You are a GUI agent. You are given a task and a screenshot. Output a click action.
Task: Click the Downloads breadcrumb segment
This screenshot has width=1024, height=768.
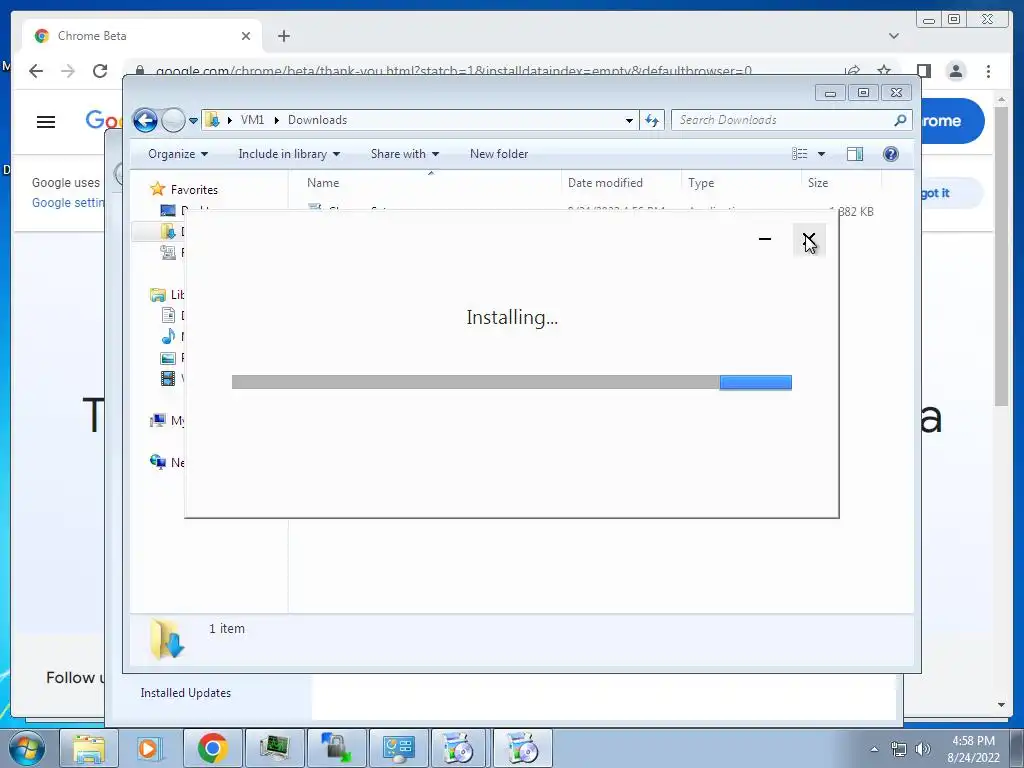[x=317, y=120]
